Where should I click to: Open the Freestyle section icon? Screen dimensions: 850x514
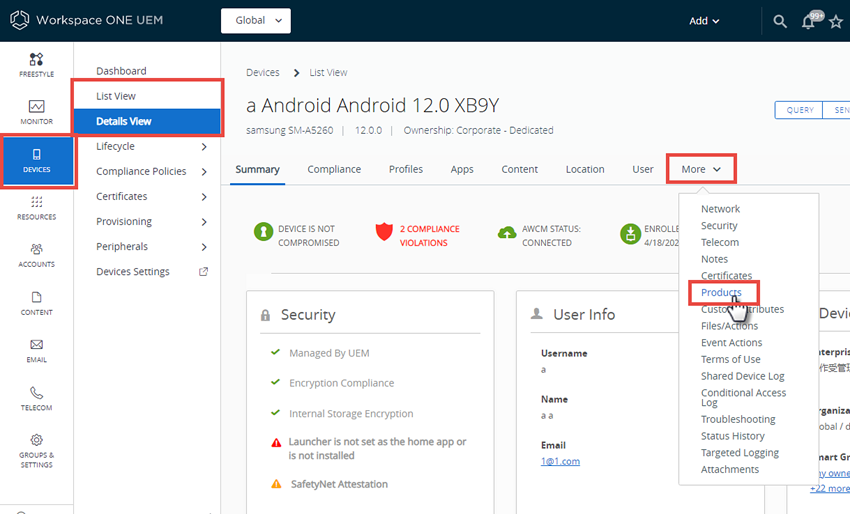click(x=36, y=59)
